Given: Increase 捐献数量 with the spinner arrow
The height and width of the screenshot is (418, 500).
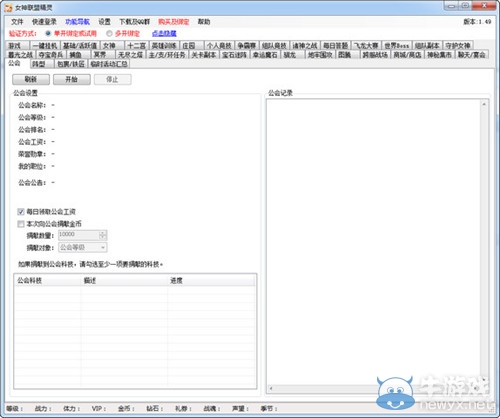Looking at the screenshot, I should (x=103, y=233).
